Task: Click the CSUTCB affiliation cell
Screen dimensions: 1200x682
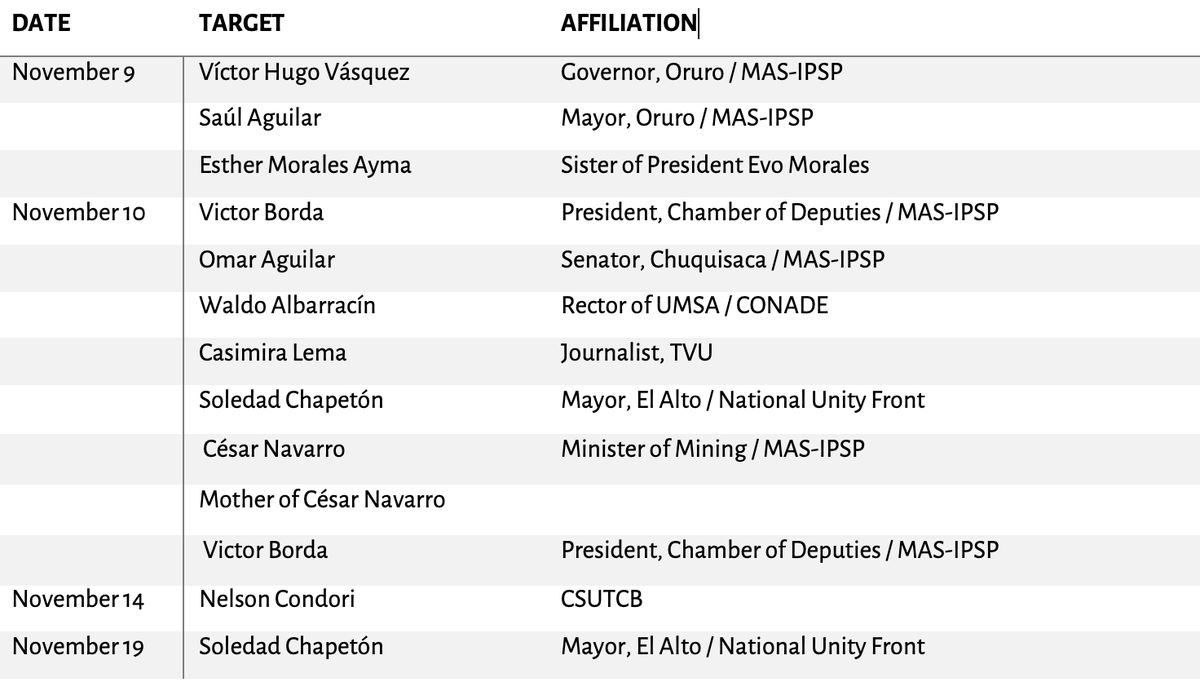Action: tap(602, 599)
